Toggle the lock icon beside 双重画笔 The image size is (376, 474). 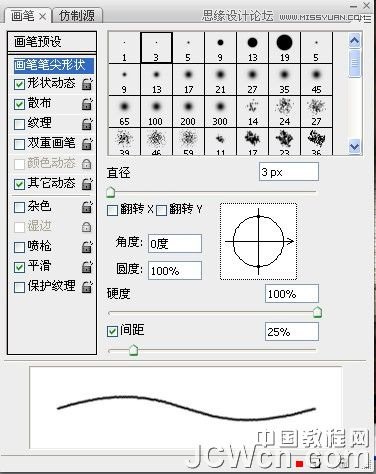coord(87,144)
